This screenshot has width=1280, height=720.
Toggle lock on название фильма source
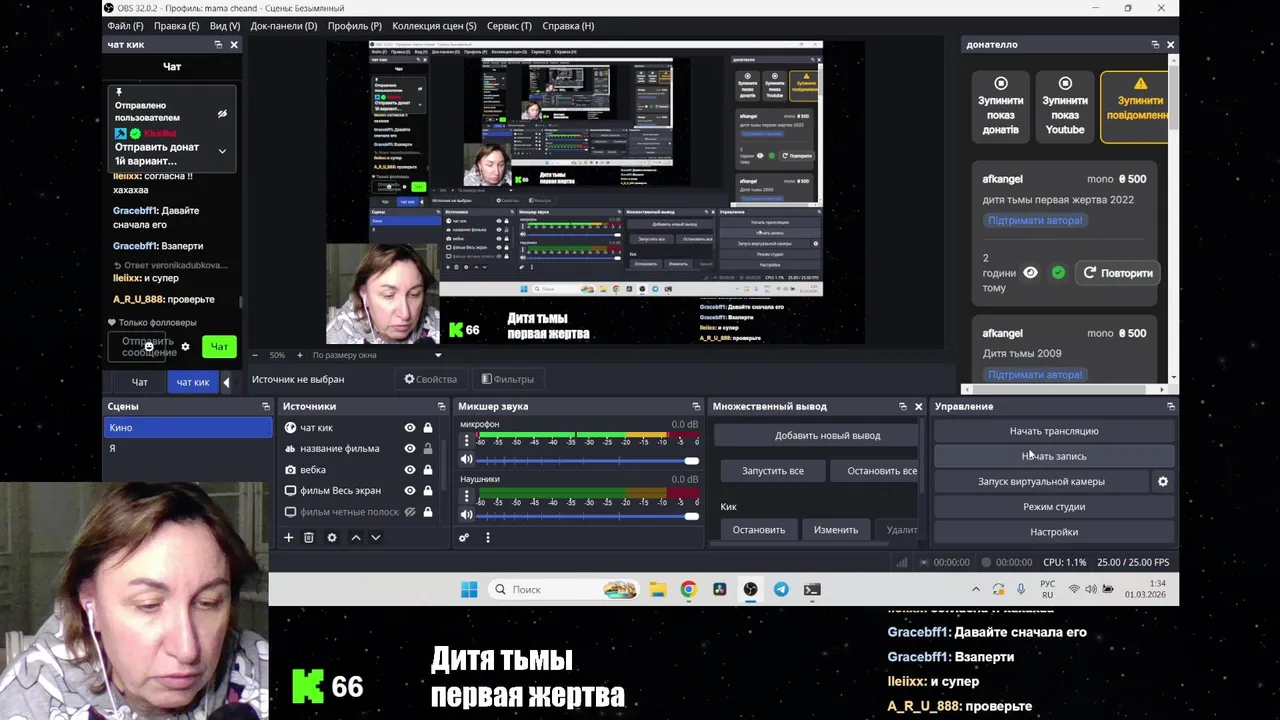[x=428, y=448]
